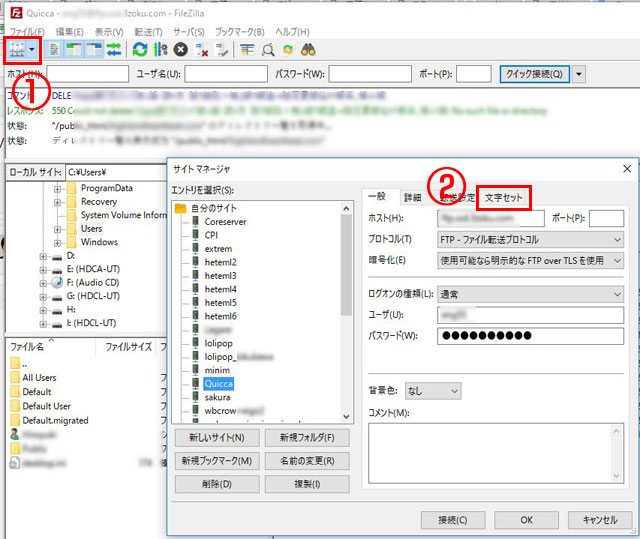Toggle message log display toolbar icon
Image resolution: width=640 pixels, height=539 pixels.
(x=54, y=50)
